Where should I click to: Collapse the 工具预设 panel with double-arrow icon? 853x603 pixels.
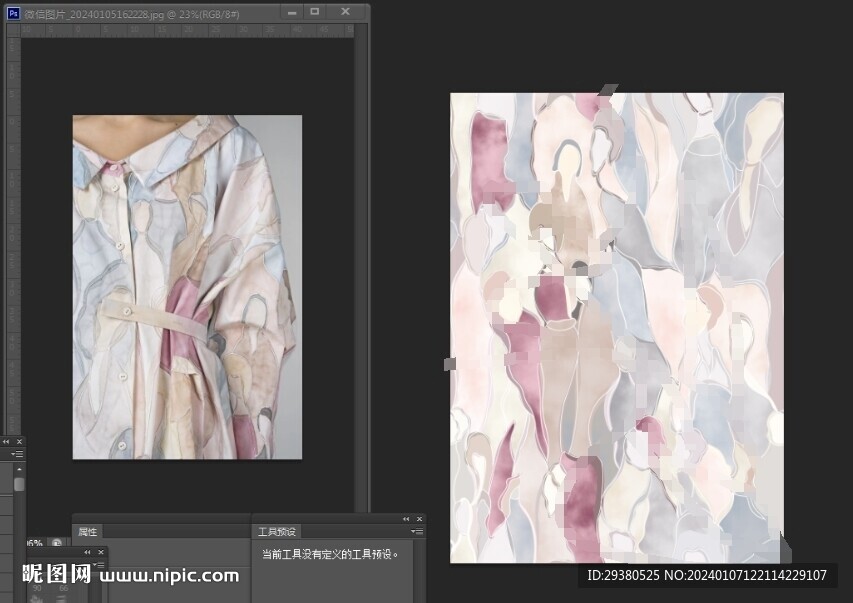(x=407, y=519)
